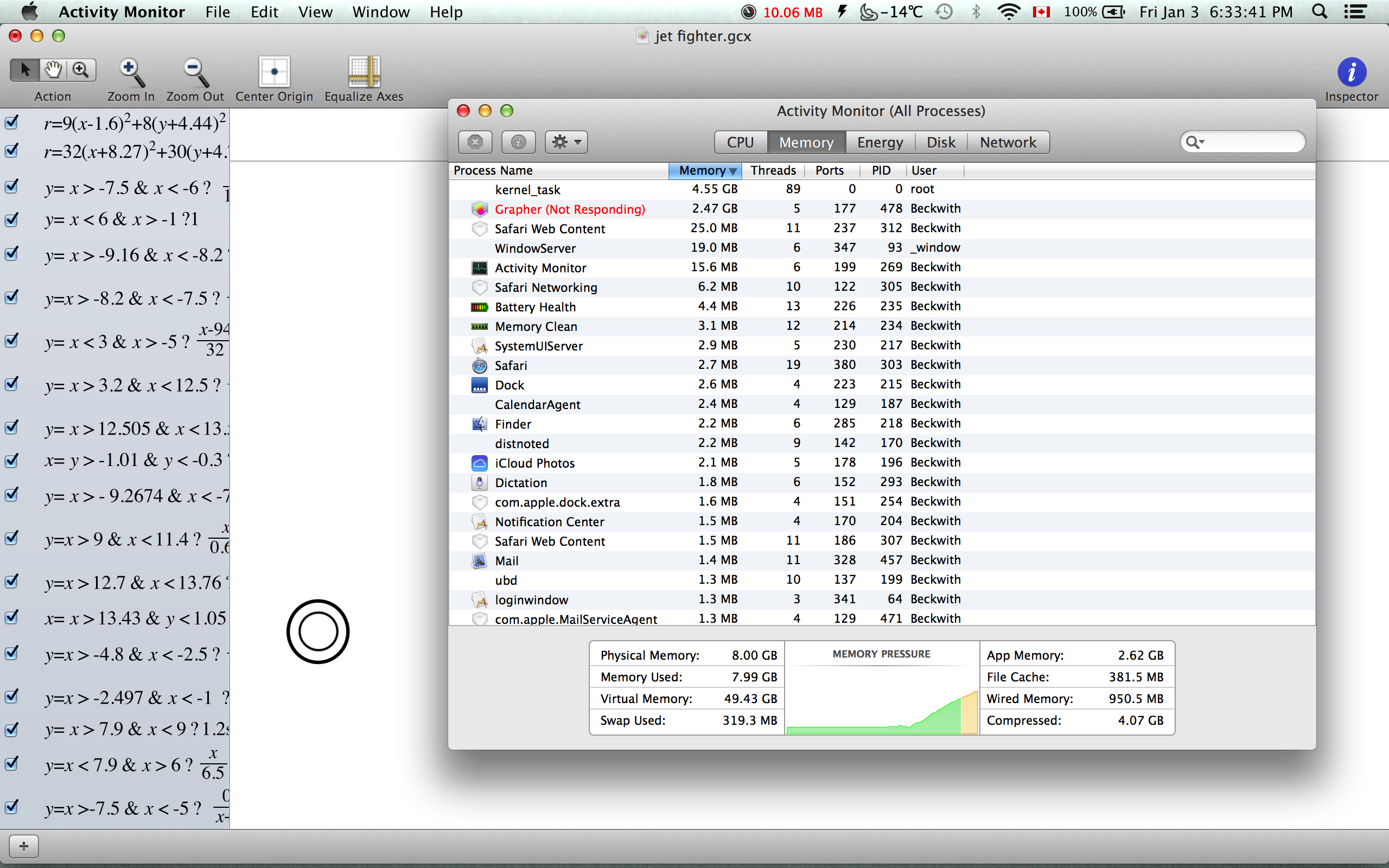Click the Equalize Axes icon

pos(364,72)
